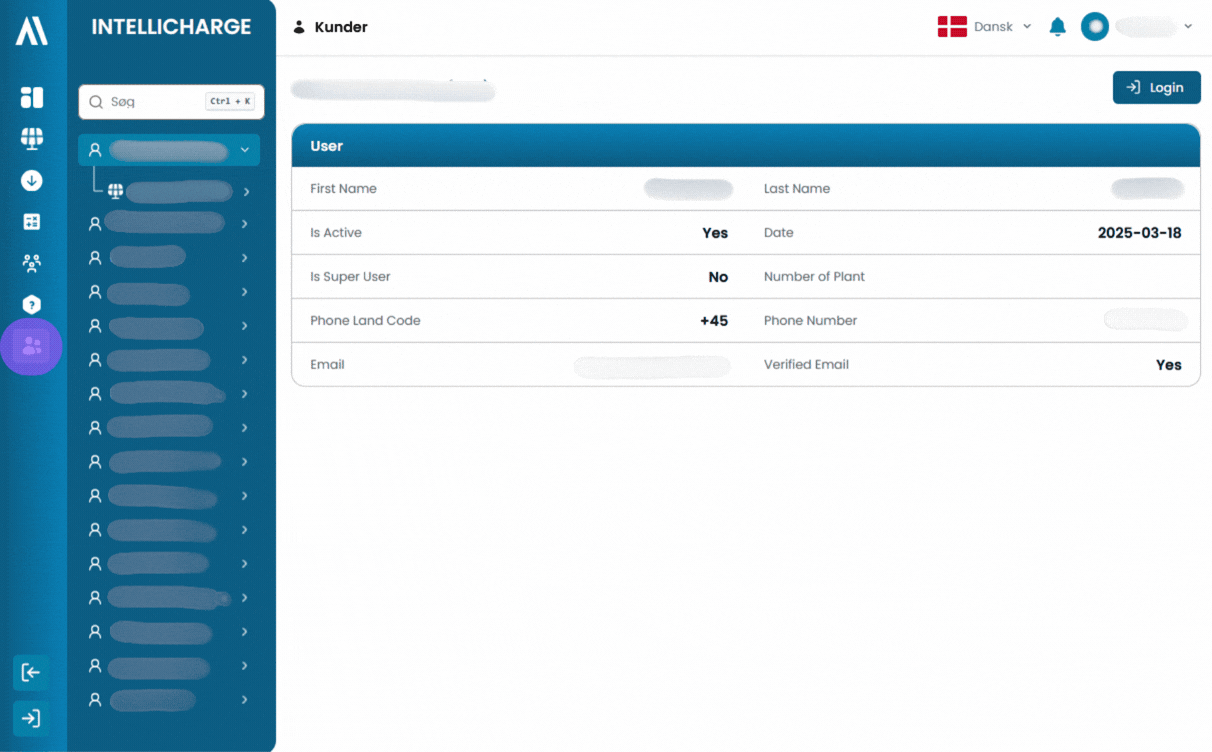Open the dashboard icon in left rail
Viewport: 1212px width, 752px height.
pos(32,97)
